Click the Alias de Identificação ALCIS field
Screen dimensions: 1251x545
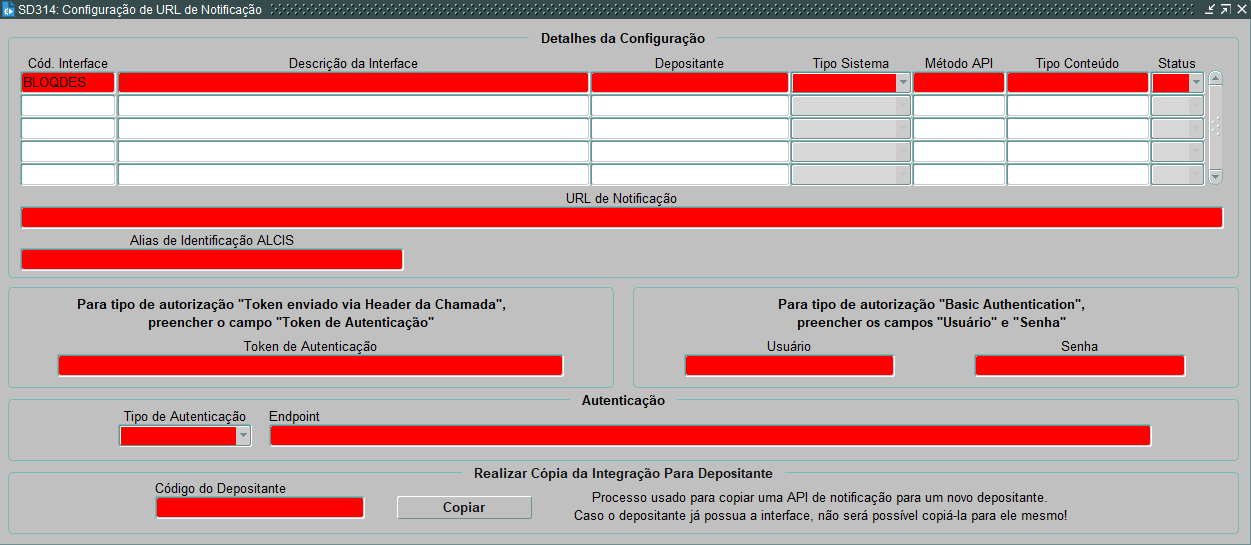coord(212,260)
